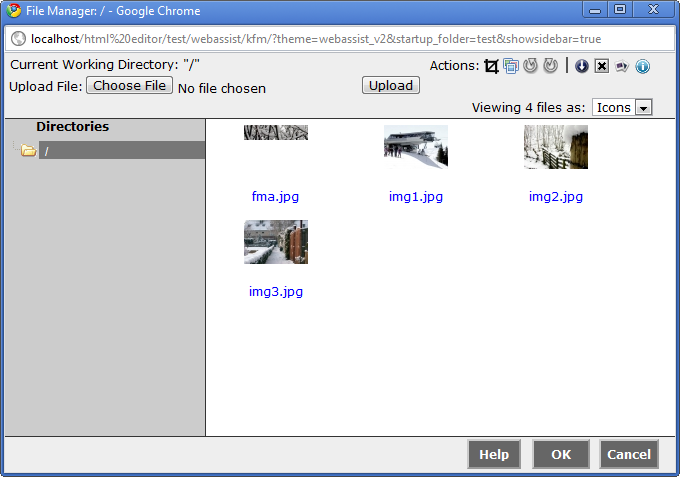Viewport: 680px width, 477px height.
Task: Click the Choose File button
Action: 130,85
